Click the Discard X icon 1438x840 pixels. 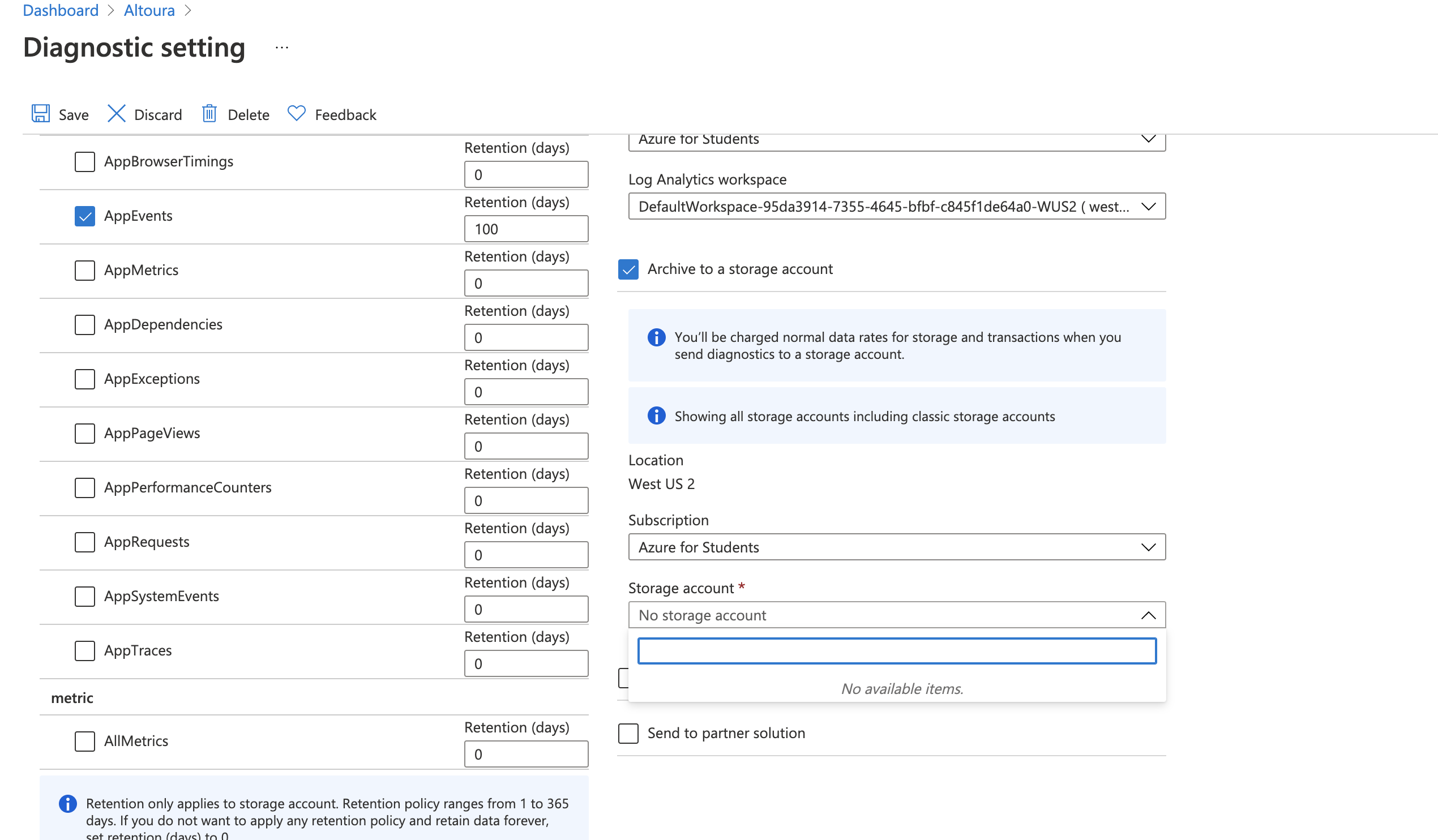[x=117, y=114]
